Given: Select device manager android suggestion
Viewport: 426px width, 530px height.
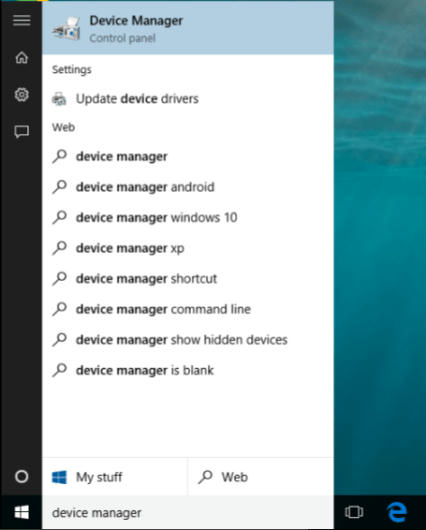Looking at the screenshot, I should coord(188,187).
